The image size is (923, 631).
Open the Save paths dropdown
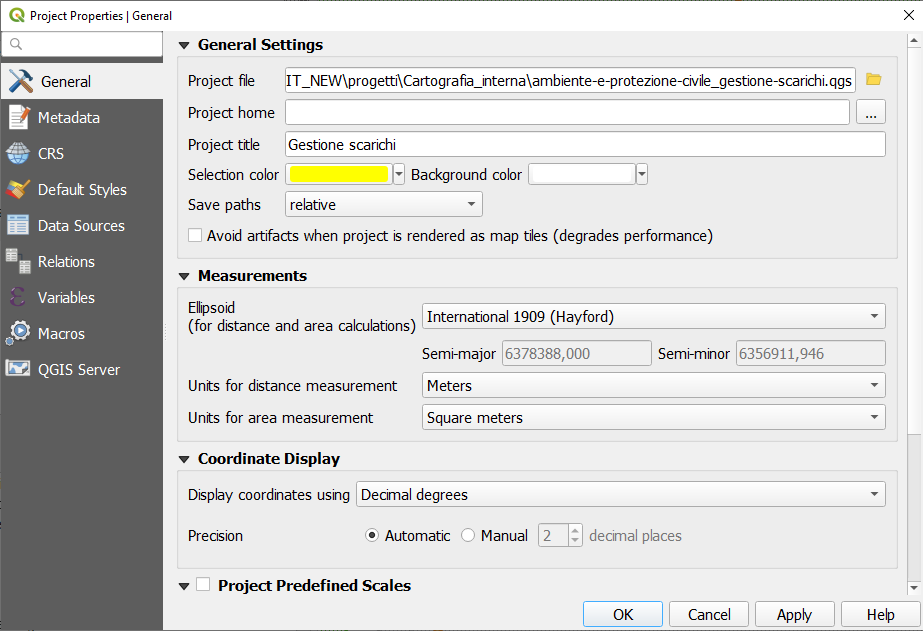click(384, 204)
